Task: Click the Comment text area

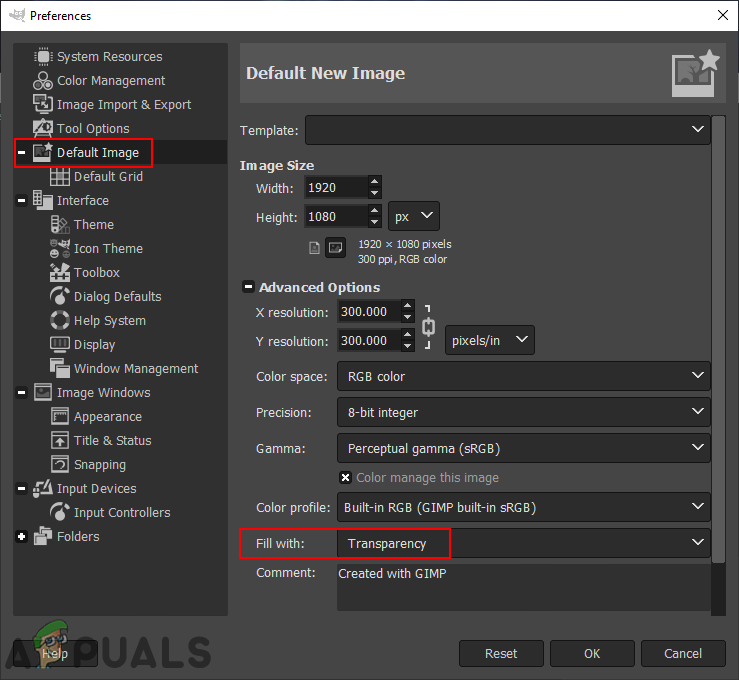Action: tap(524, 588)
